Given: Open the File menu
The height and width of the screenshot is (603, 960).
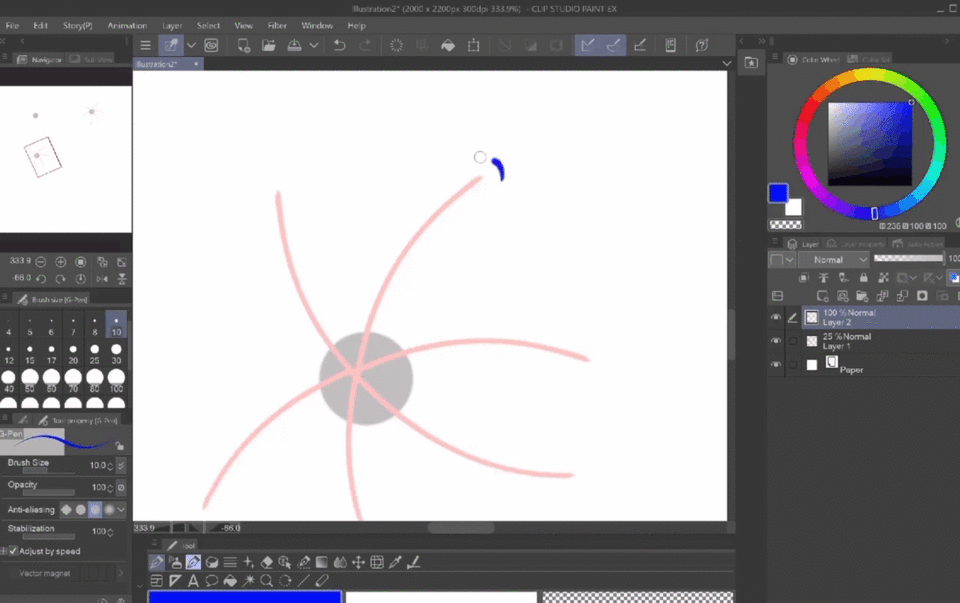Looking at the screenshot, I should [x=12, y=26].
